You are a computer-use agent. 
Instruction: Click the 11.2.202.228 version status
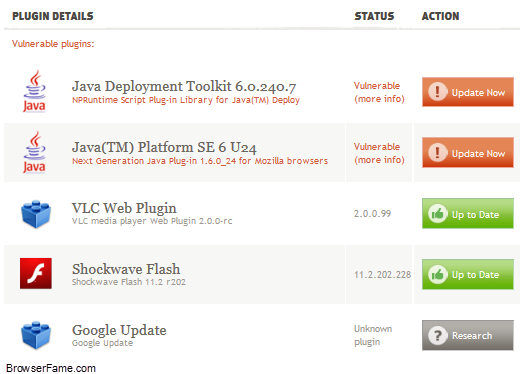pyautogui.click(x=382, y=275)
